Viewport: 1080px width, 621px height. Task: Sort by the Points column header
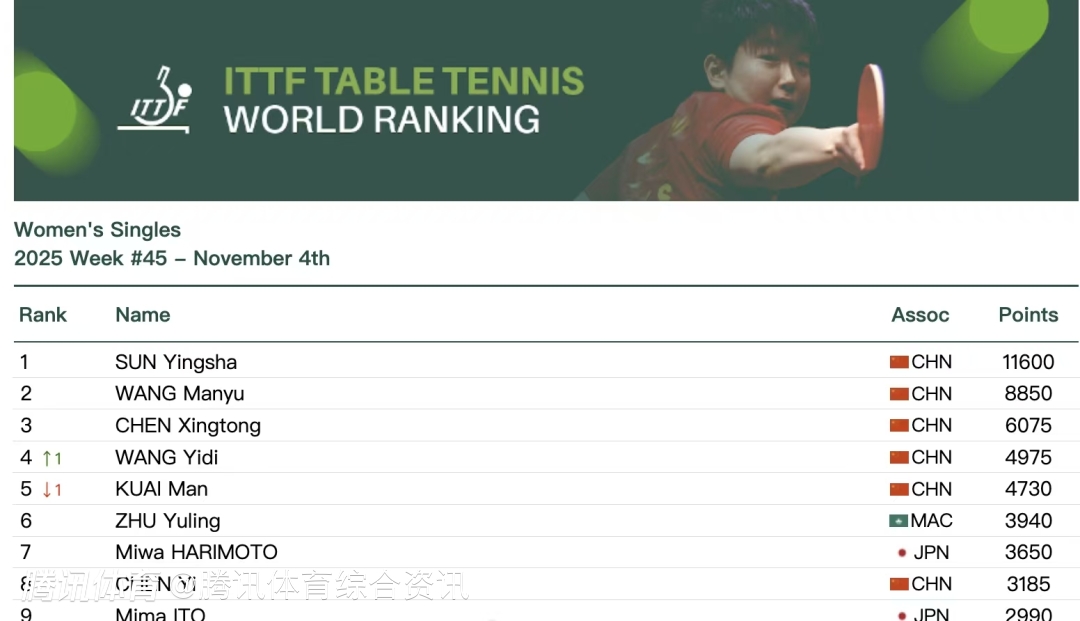click(x=1028, y=315)
